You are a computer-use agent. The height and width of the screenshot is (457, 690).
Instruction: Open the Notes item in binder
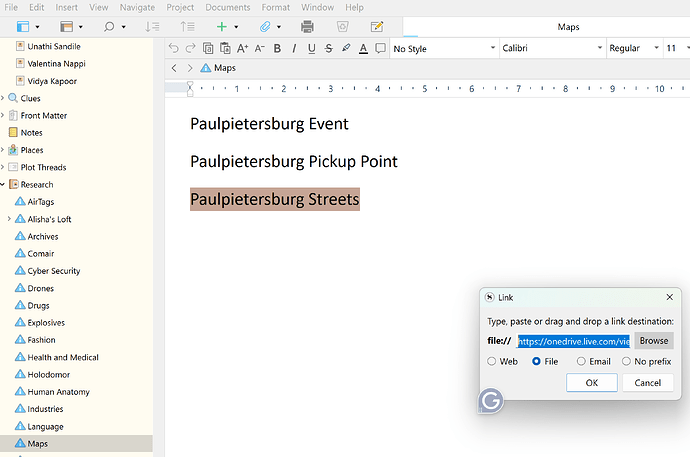32,133
